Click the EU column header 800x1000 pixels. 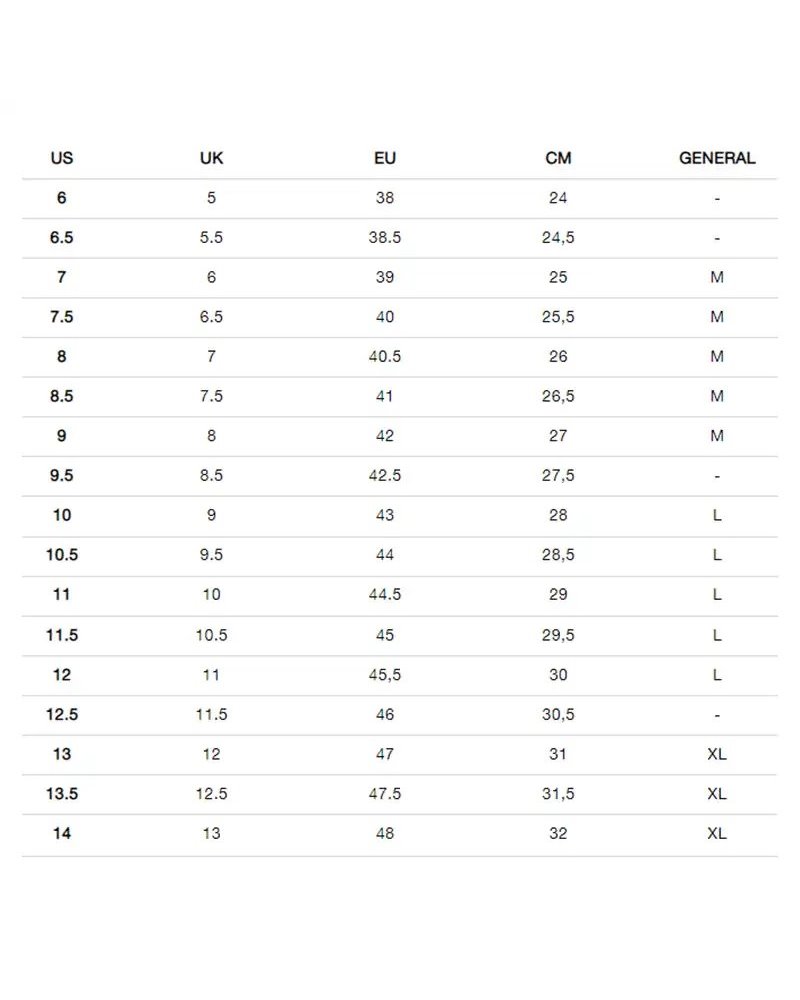tap(385, 158)
